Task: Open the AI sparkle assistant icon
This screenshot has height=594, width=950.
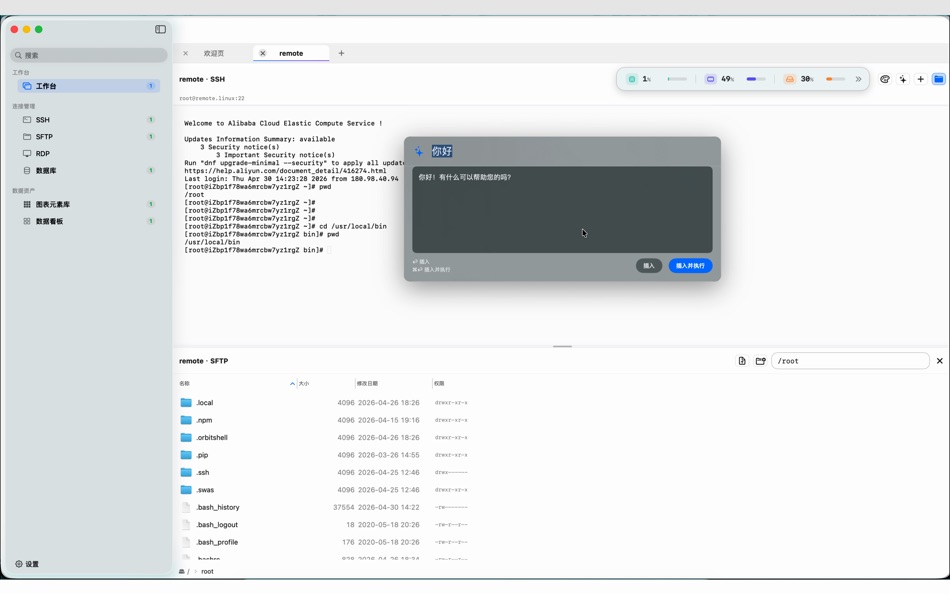Action: tap(903, 79)
